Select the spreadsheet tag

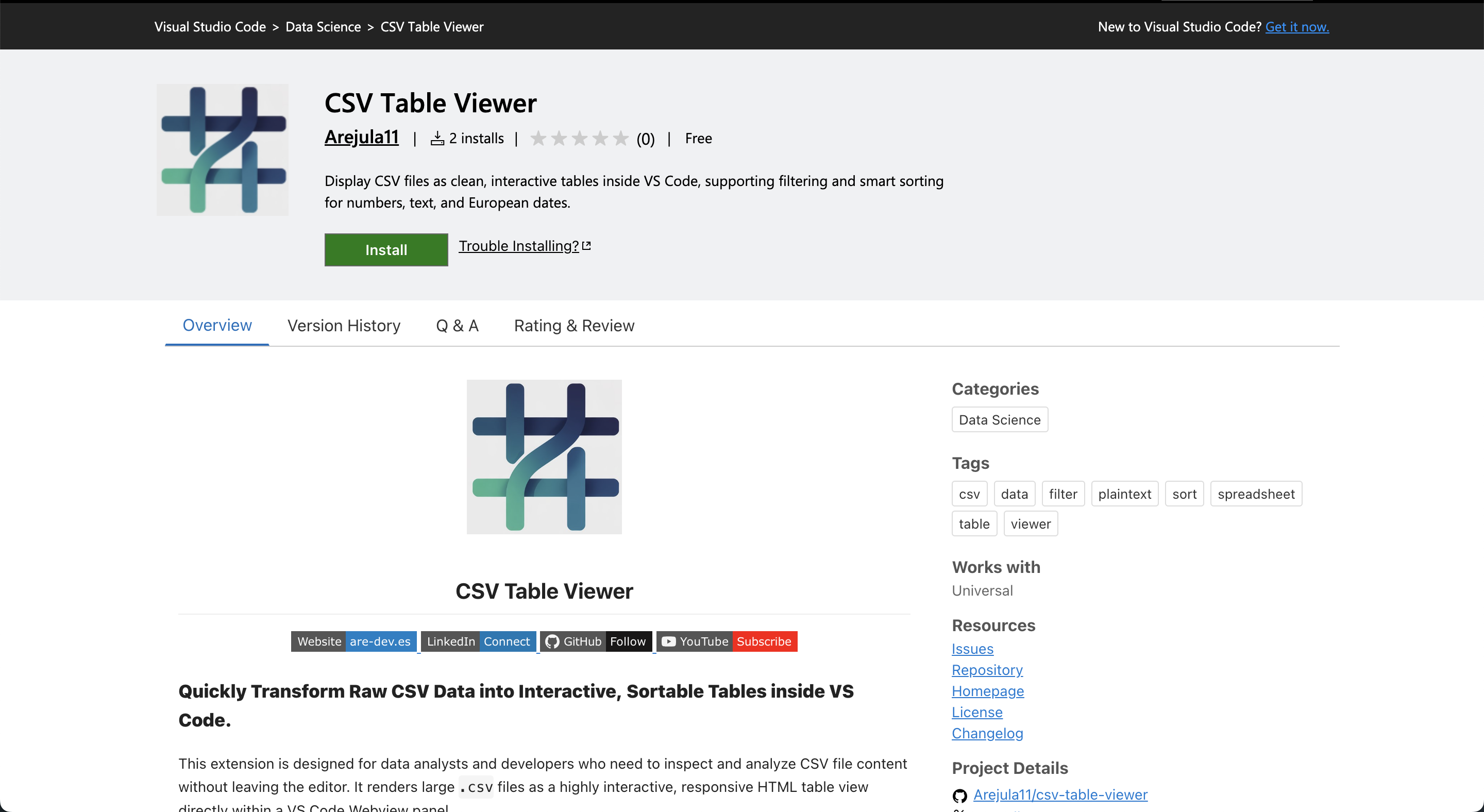(1256, 494)
